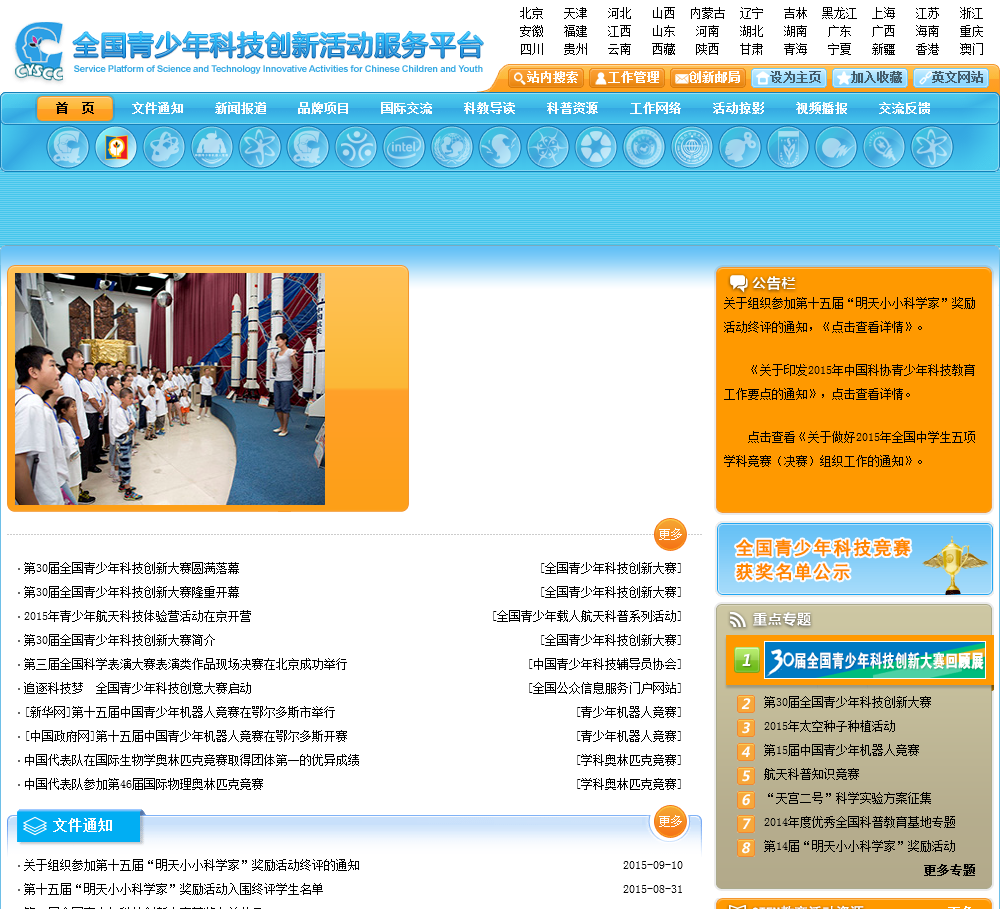1000x909 pixels.
Task: Open the highlighted colored badge icon
Action: [x=116, y=147]
